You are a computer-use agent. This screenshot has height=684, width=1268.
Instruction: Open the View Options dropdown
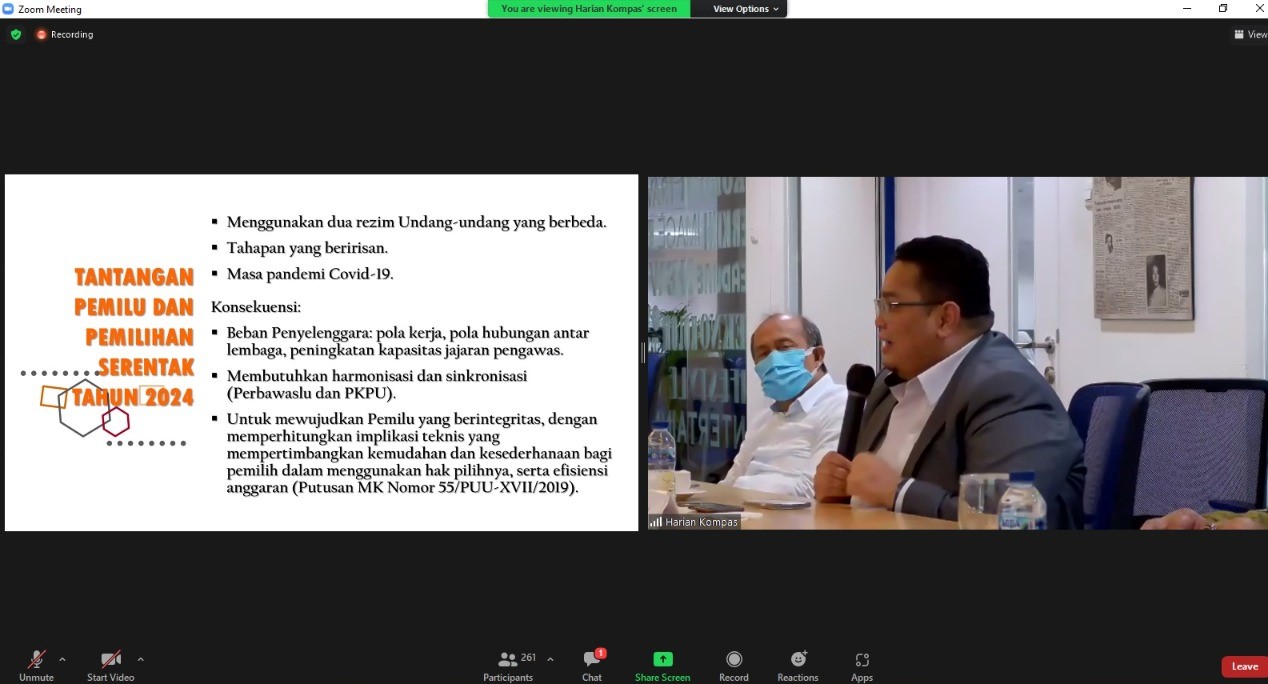(x=745, y=9)
